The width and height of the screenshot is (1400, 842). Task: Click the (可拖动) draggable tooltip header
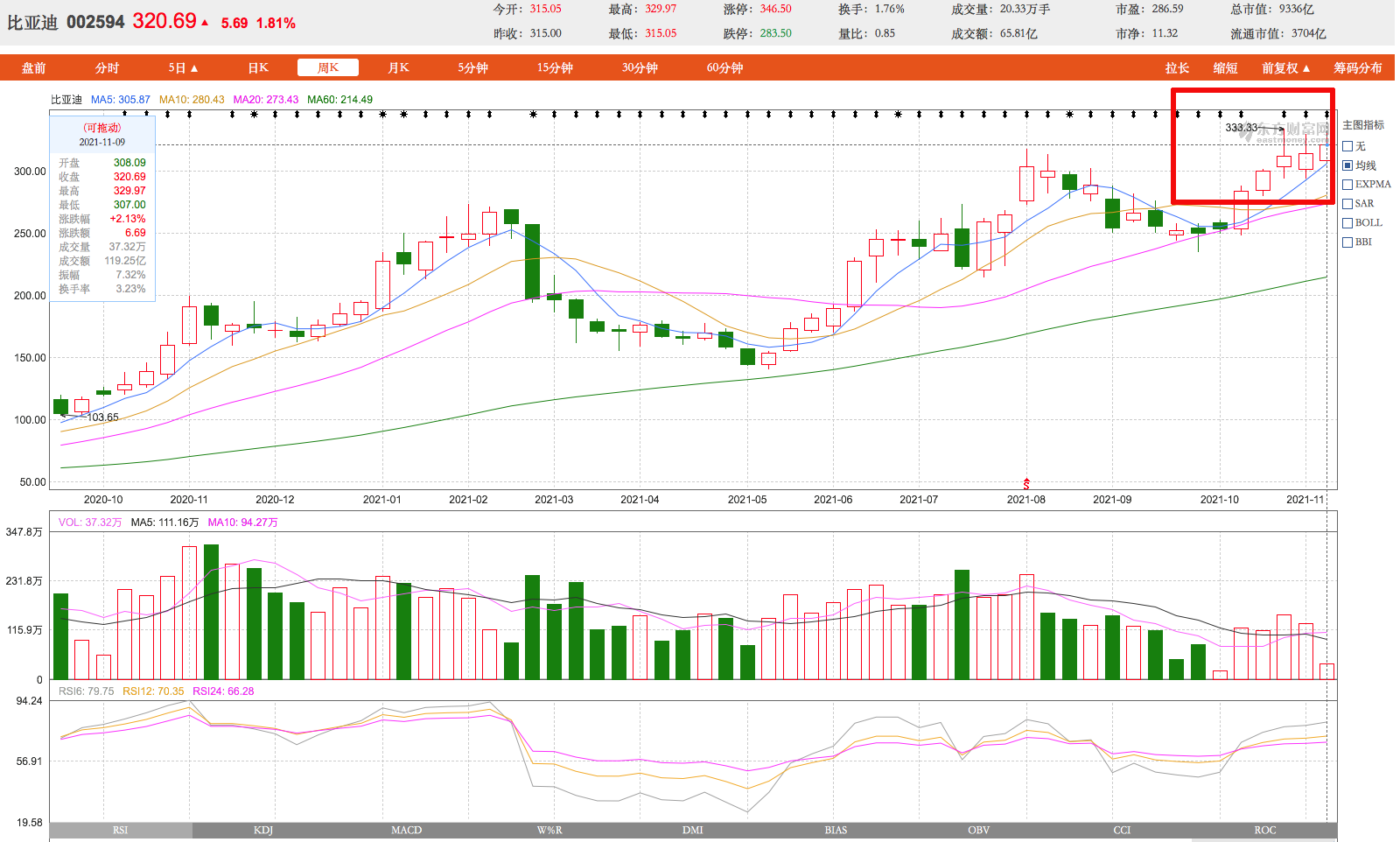click(102, 128)
